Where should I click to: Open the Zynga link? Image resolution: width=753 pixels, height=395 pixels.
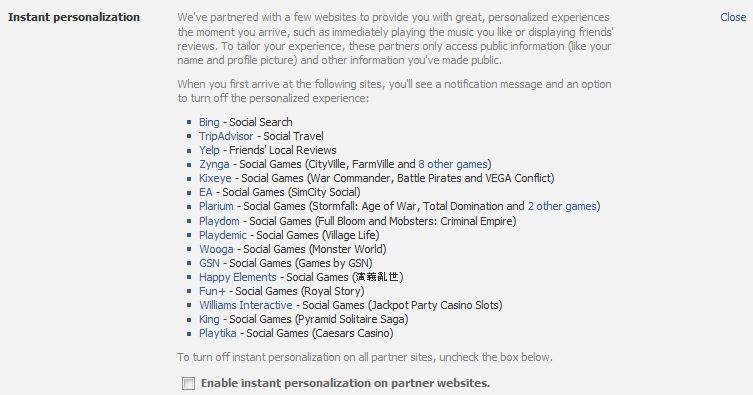tap(214, 164)
